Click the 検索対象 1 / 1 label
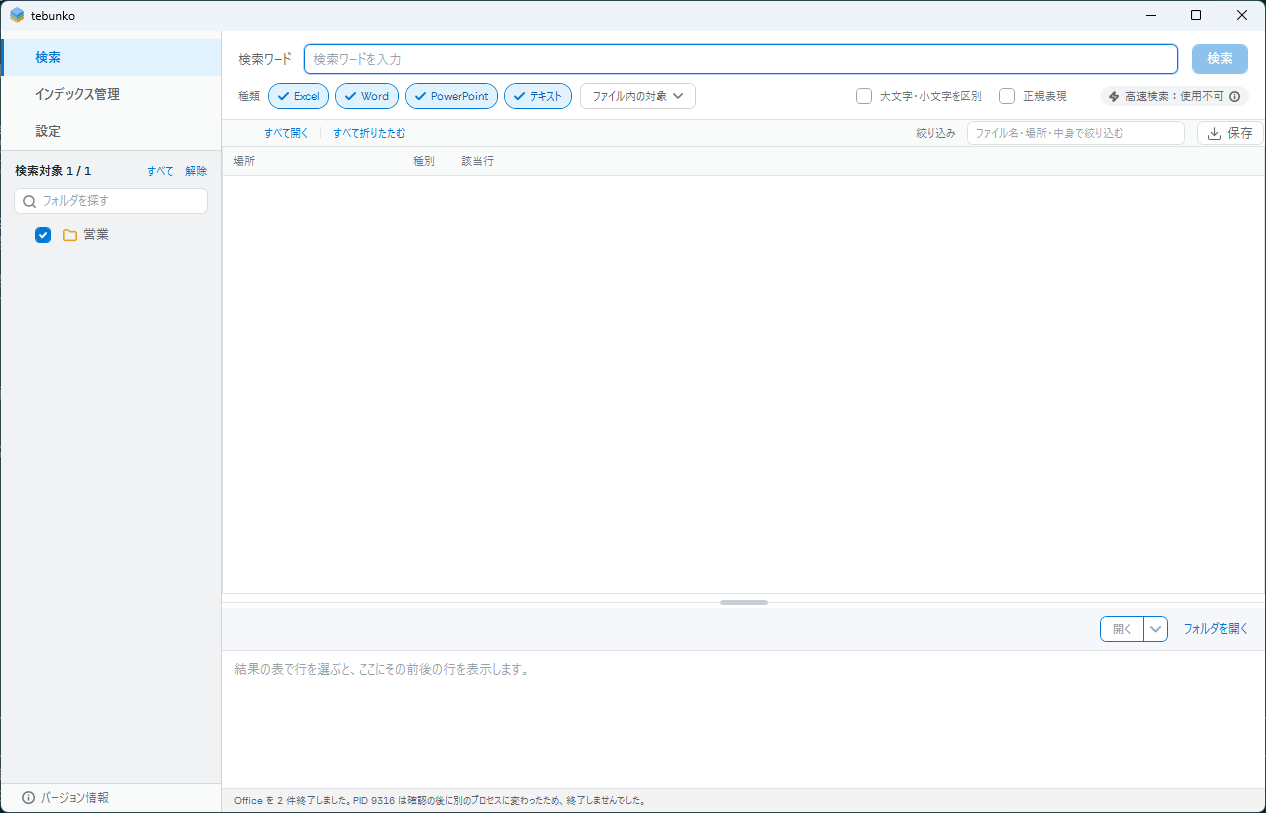Image resolution: width=1266 pixels, height=813 pixels. pos(53,171)
